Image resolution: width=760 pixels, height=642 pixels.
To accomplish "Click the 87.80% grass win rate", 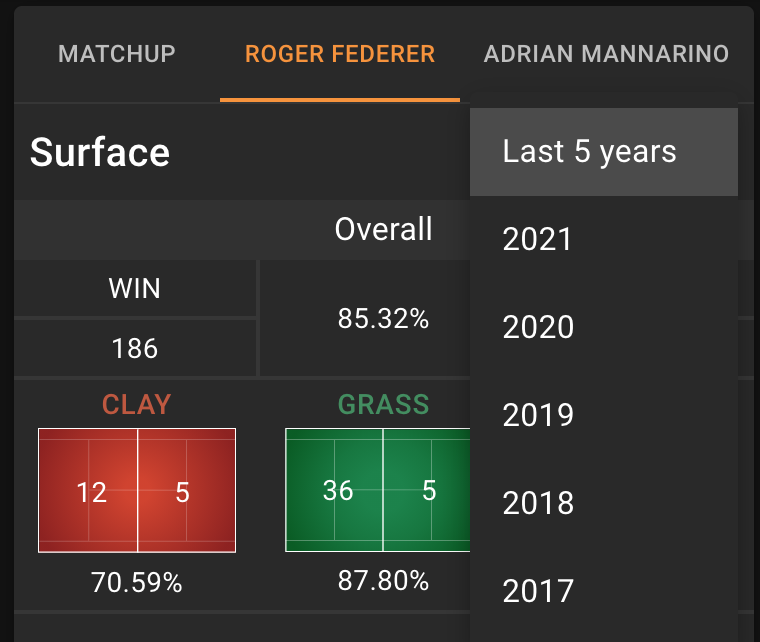I will pyautogui.click(x=383, y=580).
